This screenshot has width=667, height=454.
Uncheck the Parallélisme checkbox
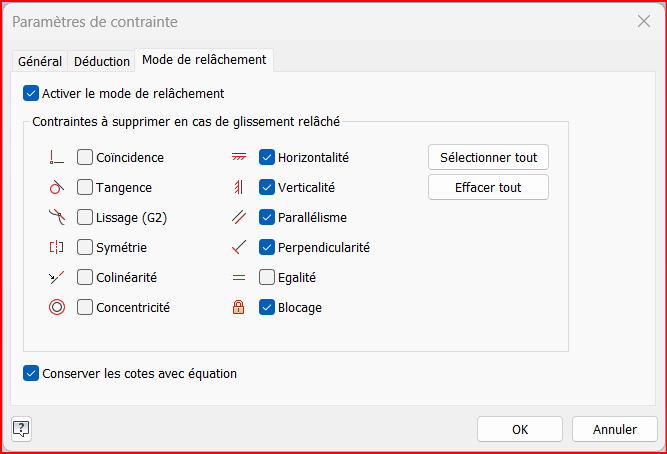(267, 217)
